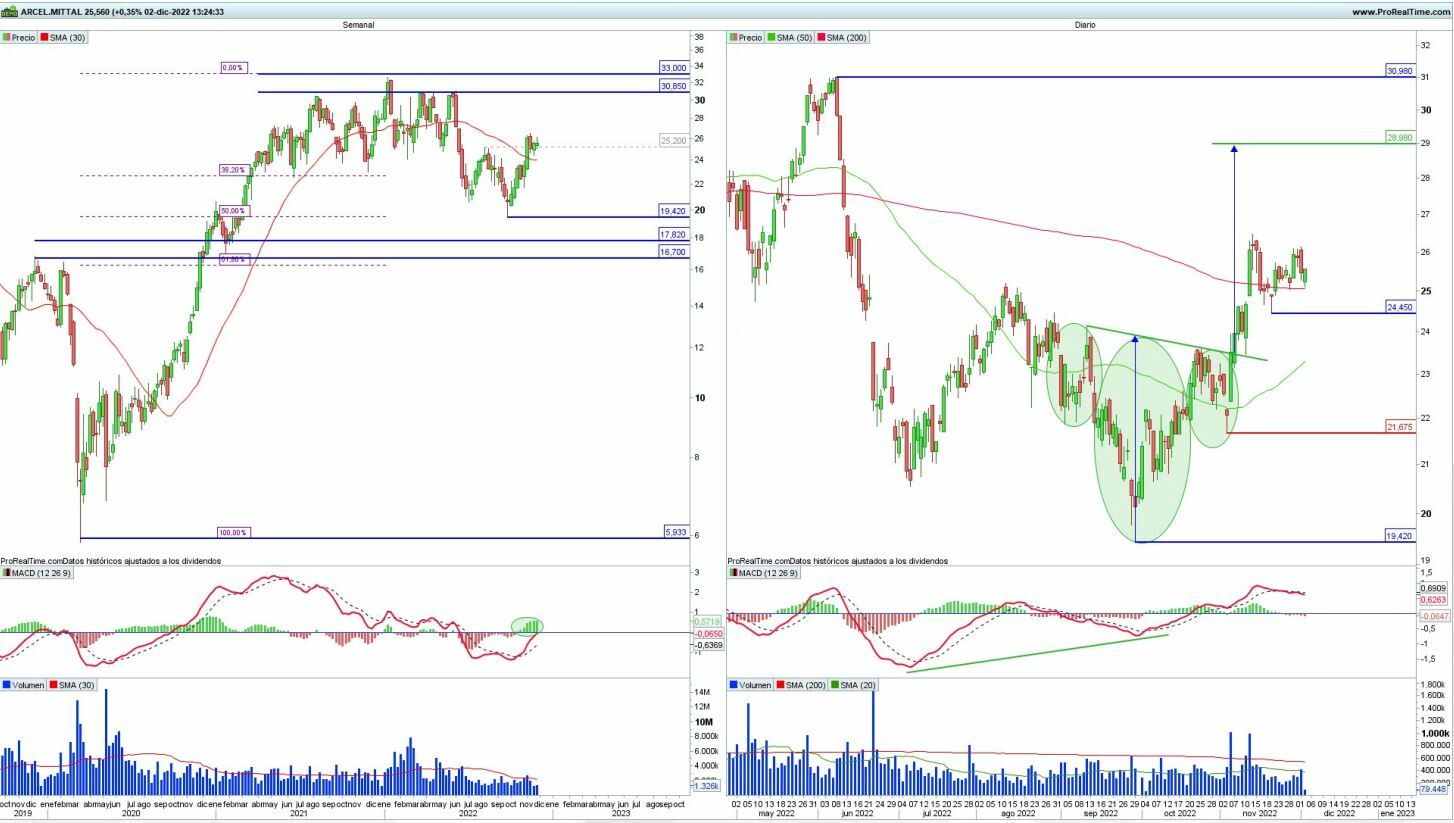Click the 0,6263 MACD value label
This screenshot has width=1454, height=823.
click(x=1433, y=600)
